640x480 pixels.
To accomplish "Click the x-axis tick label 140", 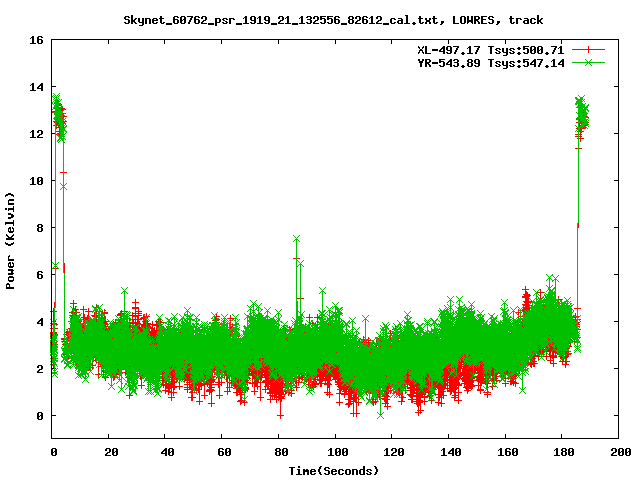I will coord(451,452).
